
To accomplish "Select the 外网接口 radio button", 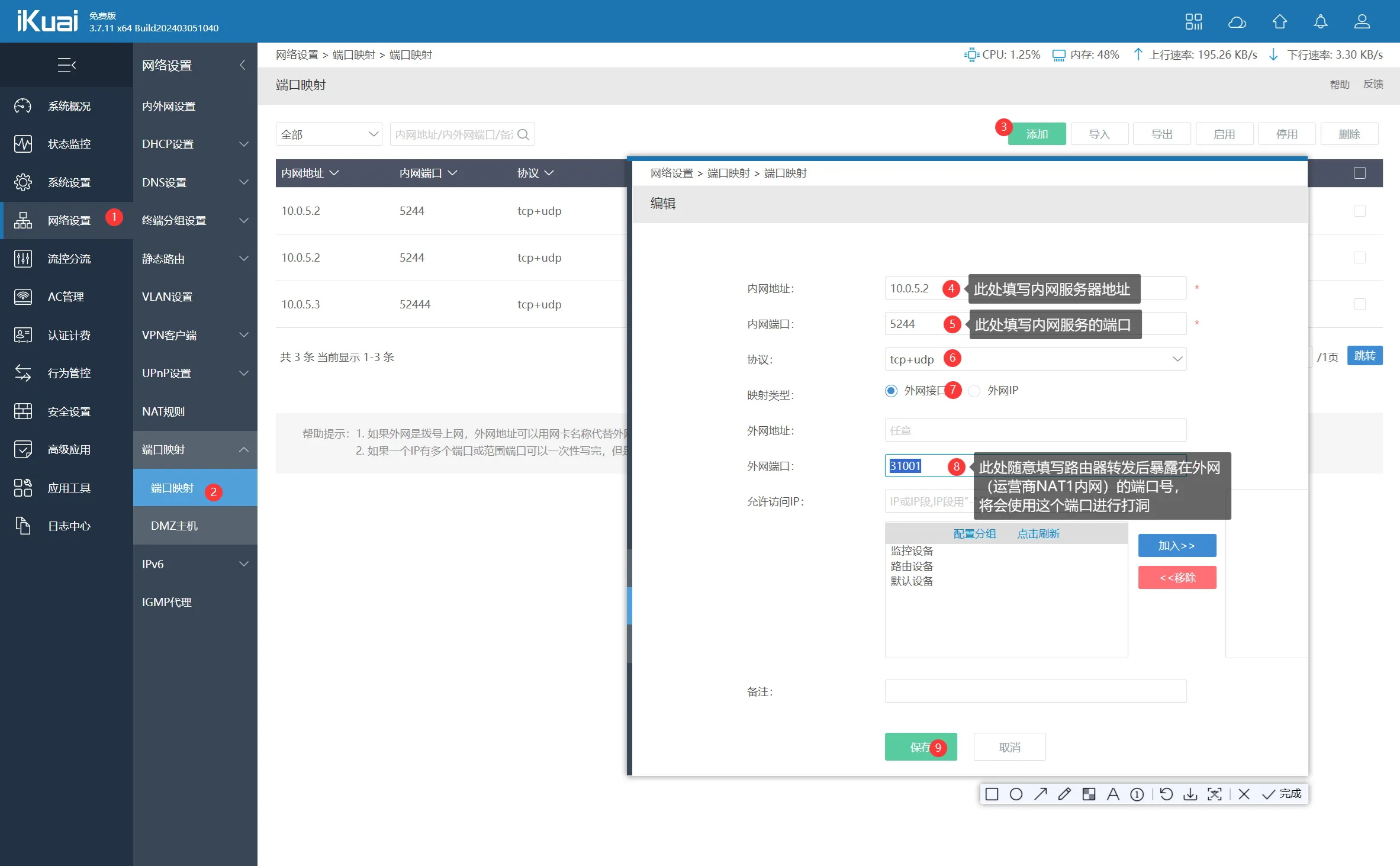I will click(x=891, y=391).
